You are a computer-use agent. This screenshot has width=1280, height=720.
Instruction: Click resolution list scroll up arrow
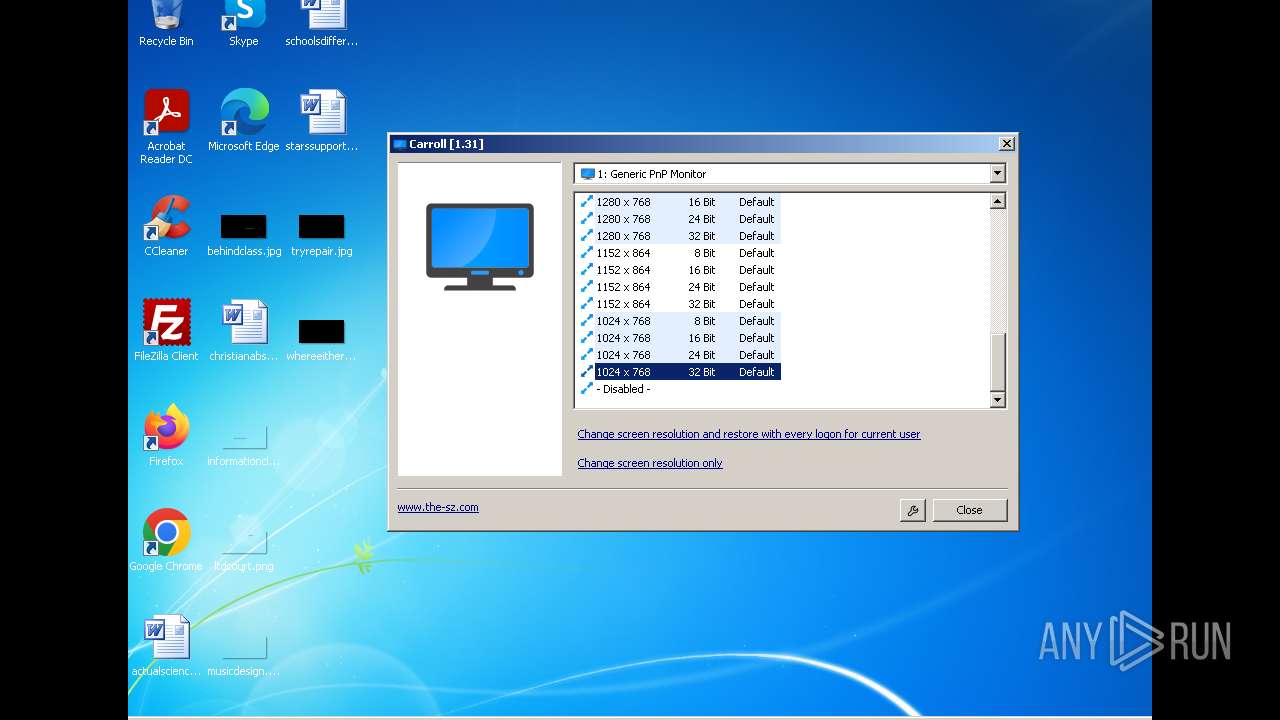click(x=997, y=201)
